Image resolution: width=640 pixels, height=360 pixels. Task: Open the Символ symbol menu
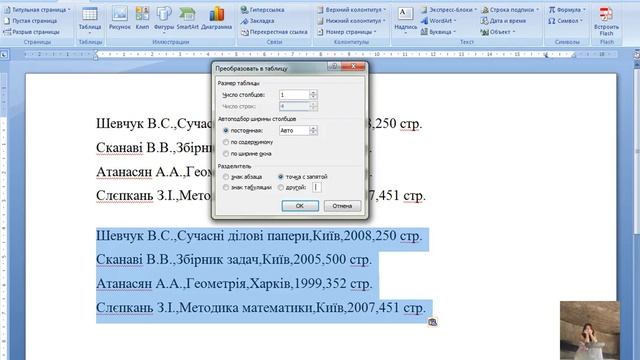565,20
